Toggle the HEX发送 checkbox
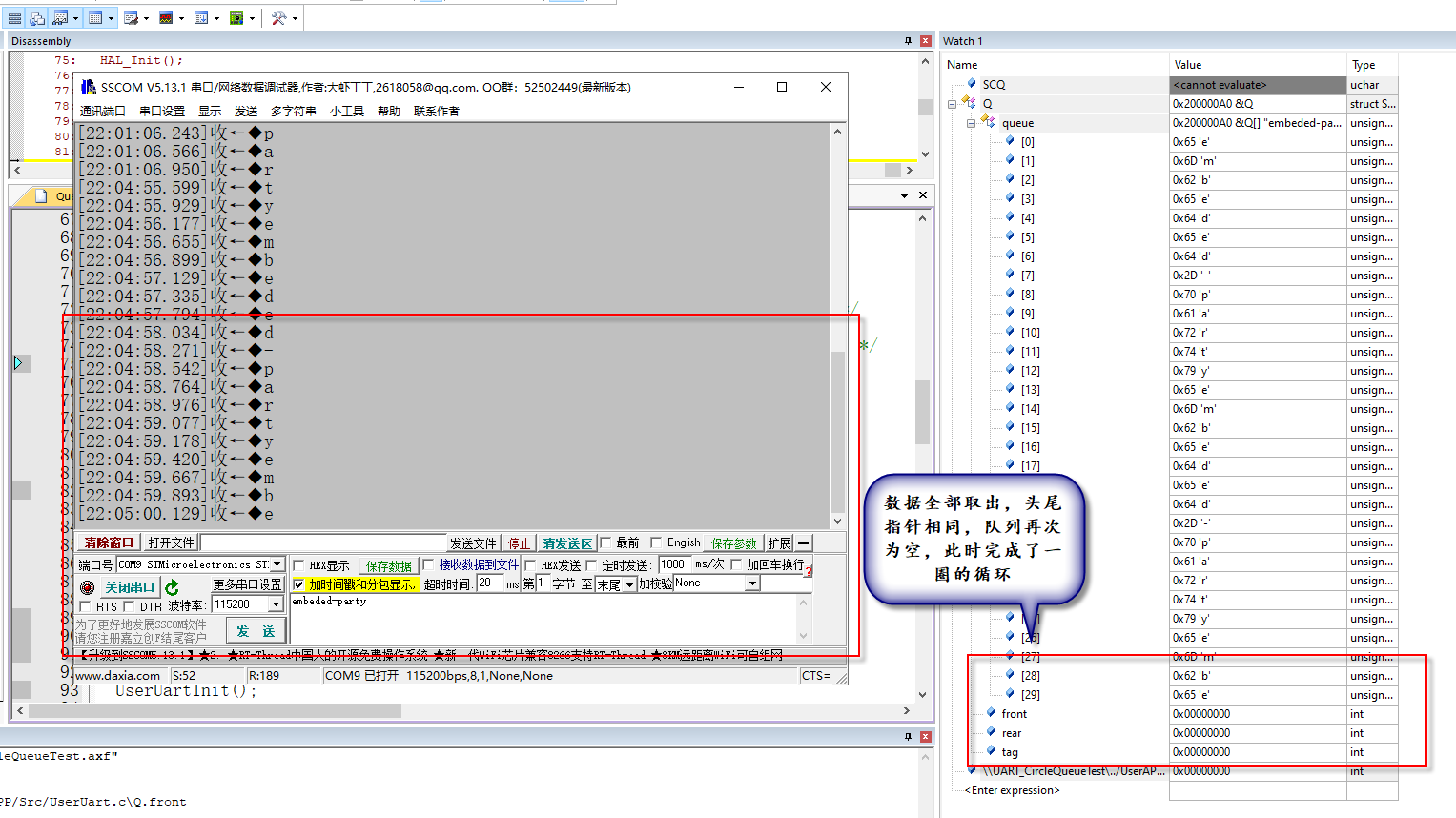This screenshot has height=818, width=1456. (530, 565)
